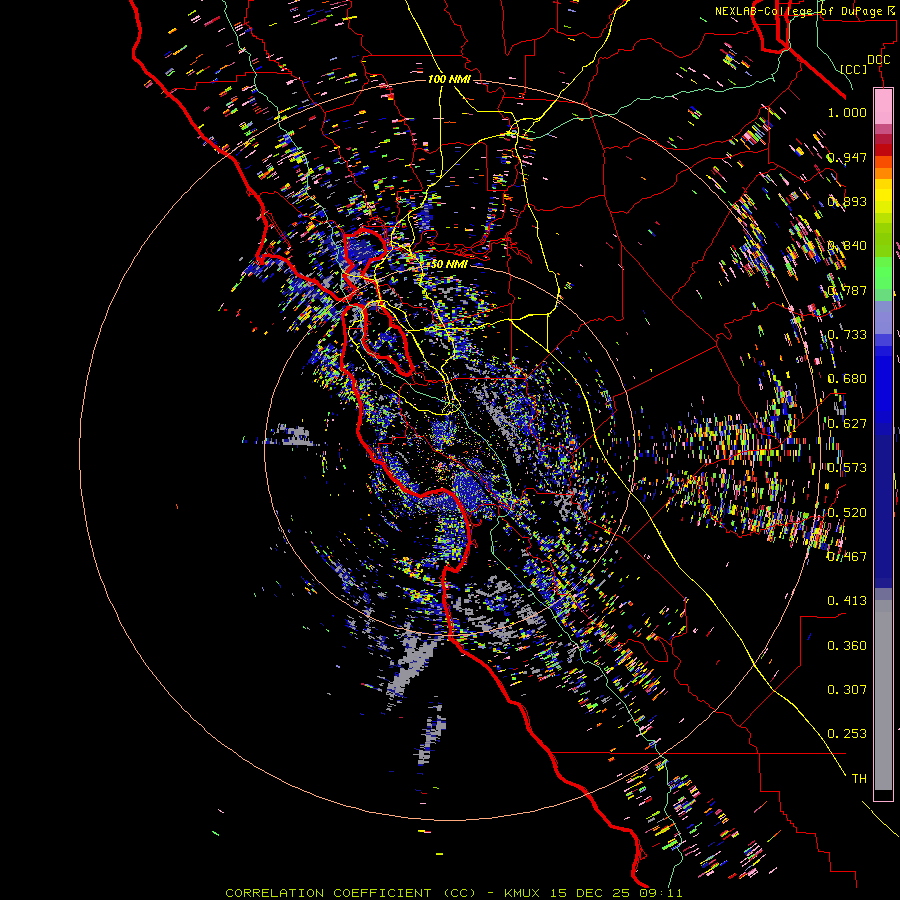This screenshot has height=900, width=900.
Task: Click the 0.360 legend value
Action: (847, 645)
